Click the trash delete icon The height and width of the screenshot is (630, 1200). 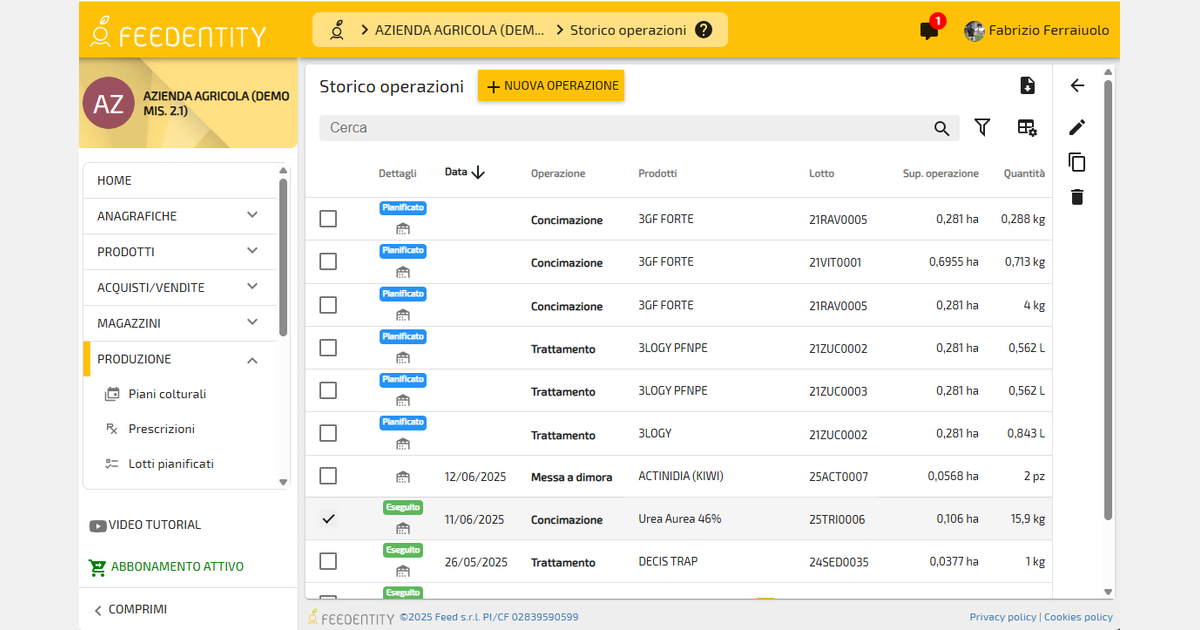click(1076, 197)
